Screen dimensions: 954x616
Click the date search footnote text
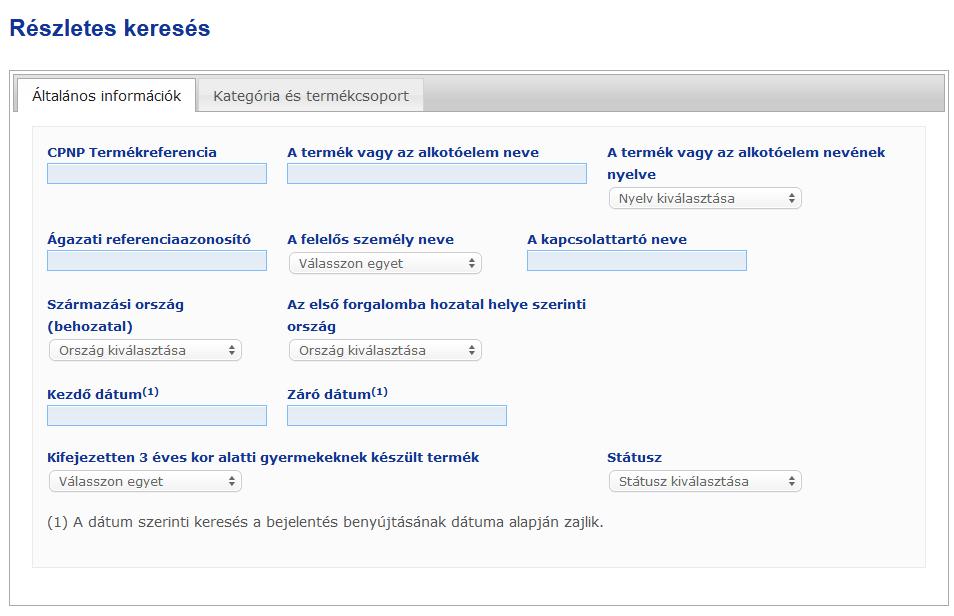click(x=325, y=522)
